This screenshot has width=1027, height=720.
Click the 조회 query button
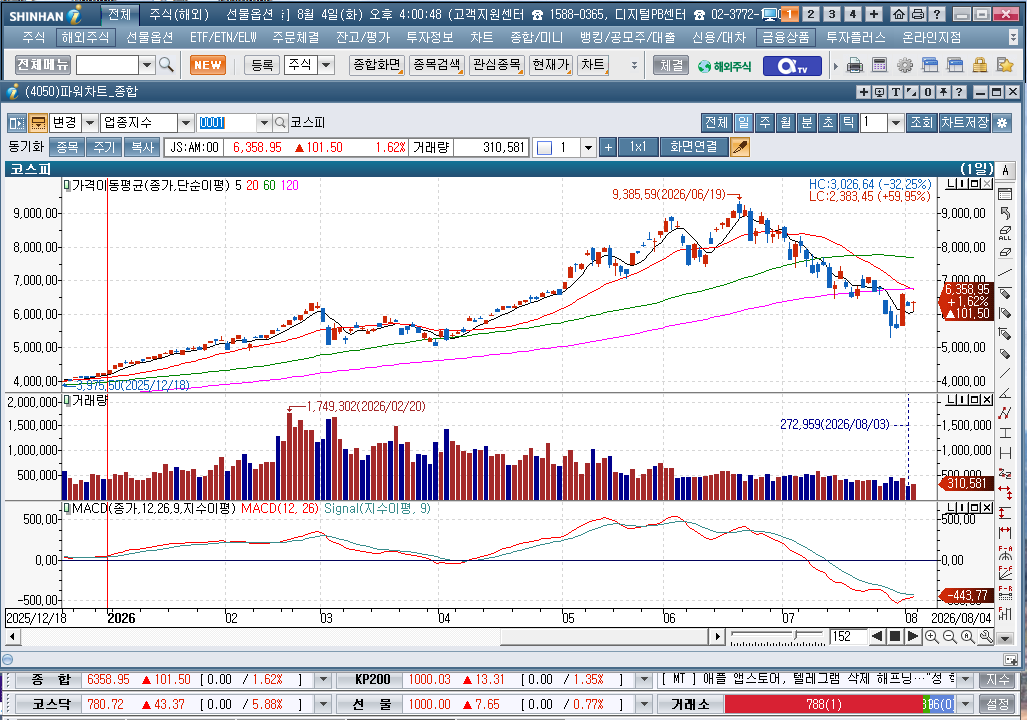click(921, 123)
